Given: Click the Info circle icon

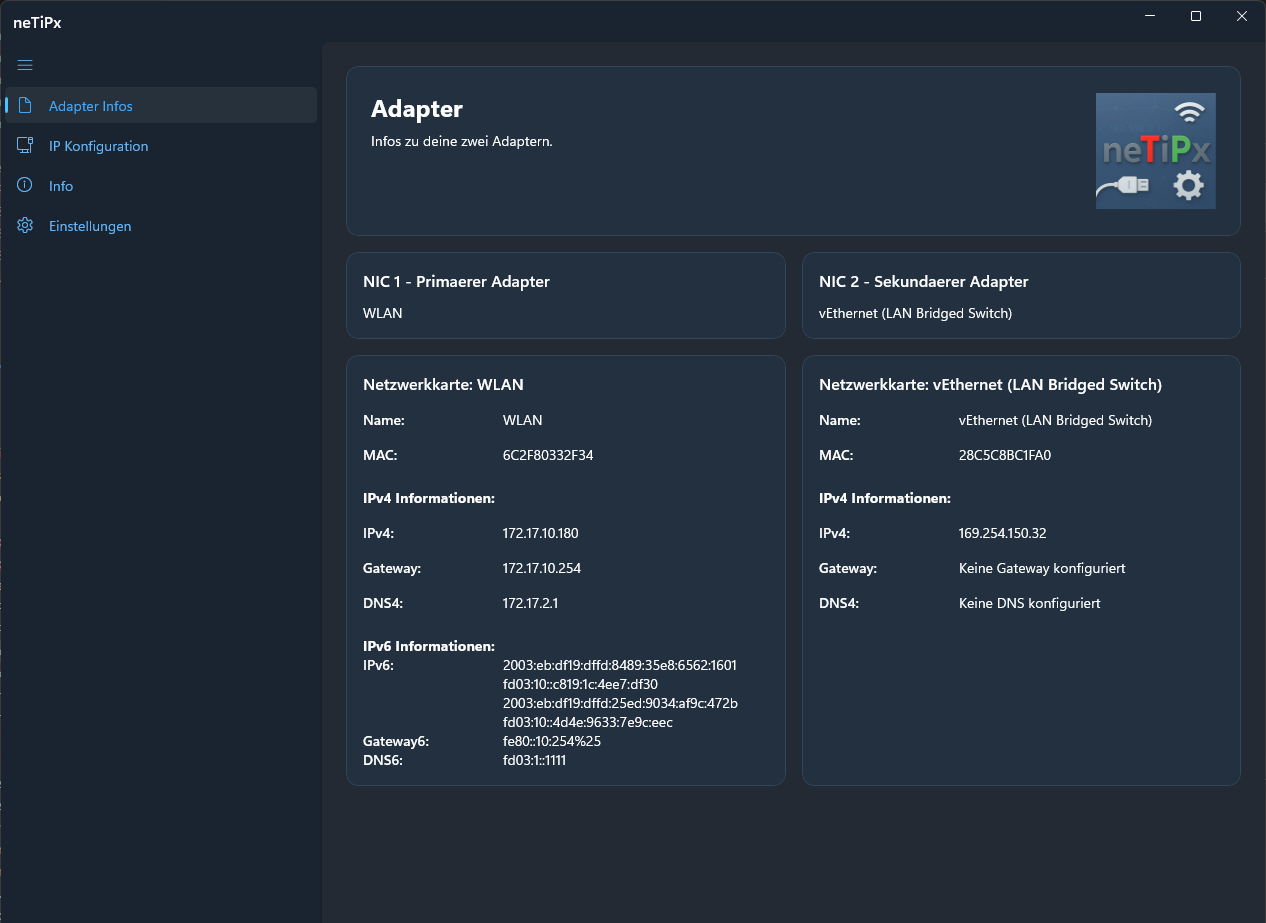Looking at the screenshot, I should [x=26, y=186].
